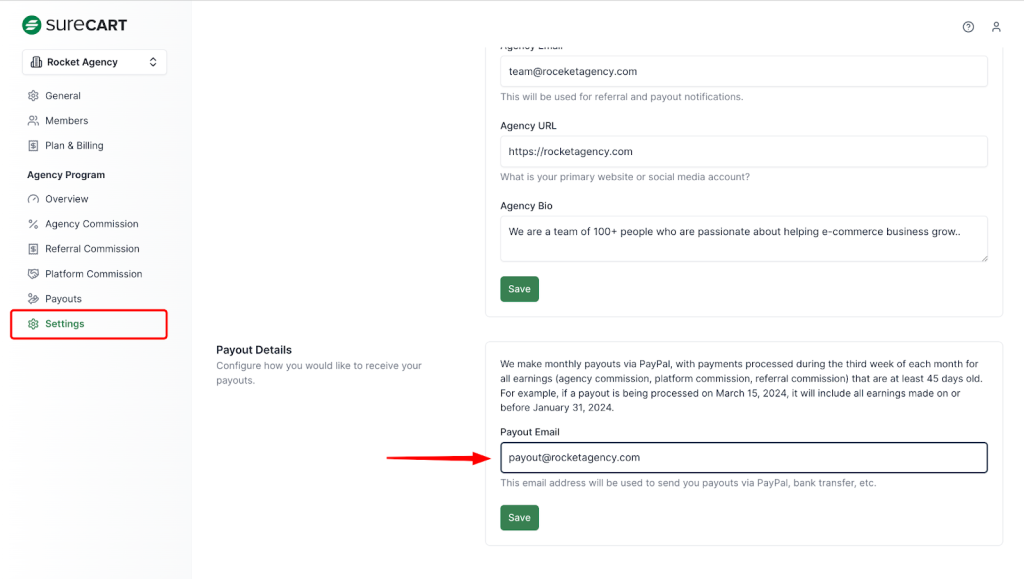
Task: Open the help question mark icon
Action: pos(968,27)
